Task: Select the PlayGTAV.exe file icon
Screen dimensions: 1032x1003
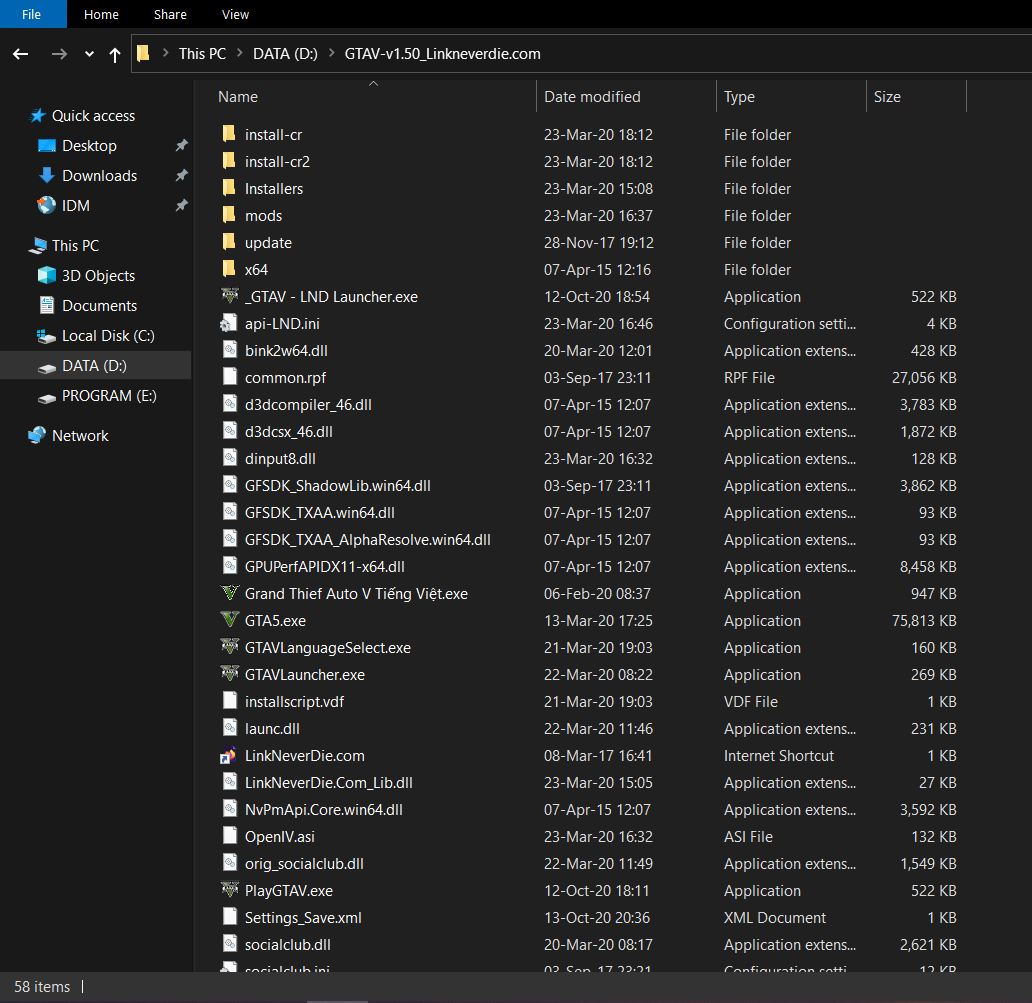Action: (x=229, y=890)
